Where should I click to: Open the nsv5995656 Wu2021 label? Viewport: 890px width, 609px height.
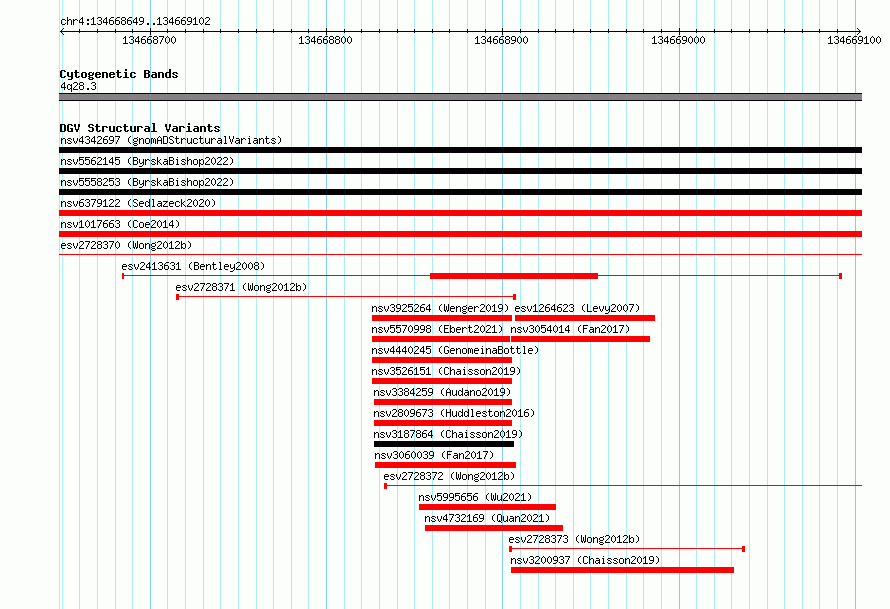(x=475, y=497)
